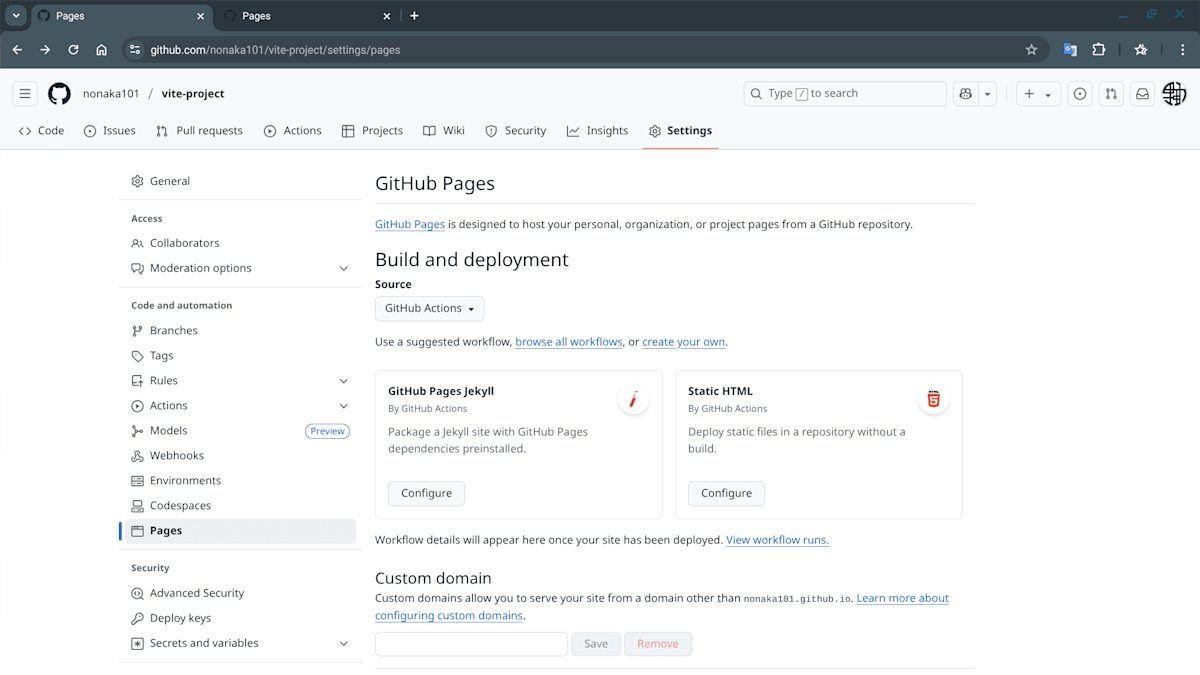Click the View workflow runs link

(x=777, y=540)
